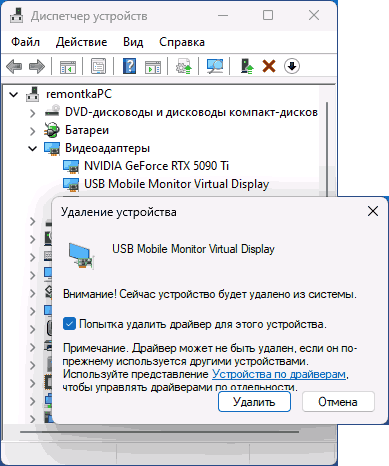Open the Файл menu
The height and width of the screenshot is (466, 389).
click(x=25, y=42)
